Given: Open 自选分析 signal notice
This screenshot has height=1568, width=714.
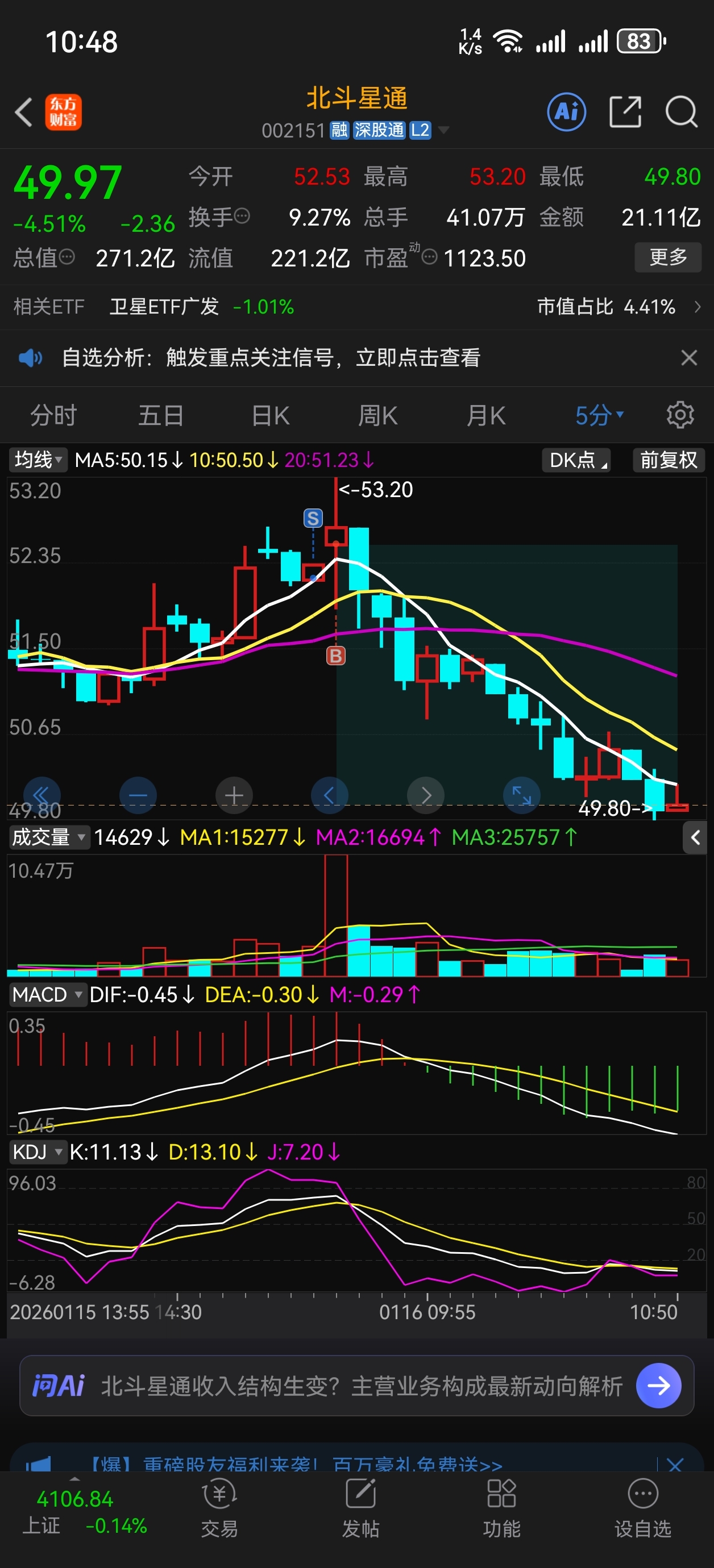Looking at the screenshot, I should click(x=271, y=358).
